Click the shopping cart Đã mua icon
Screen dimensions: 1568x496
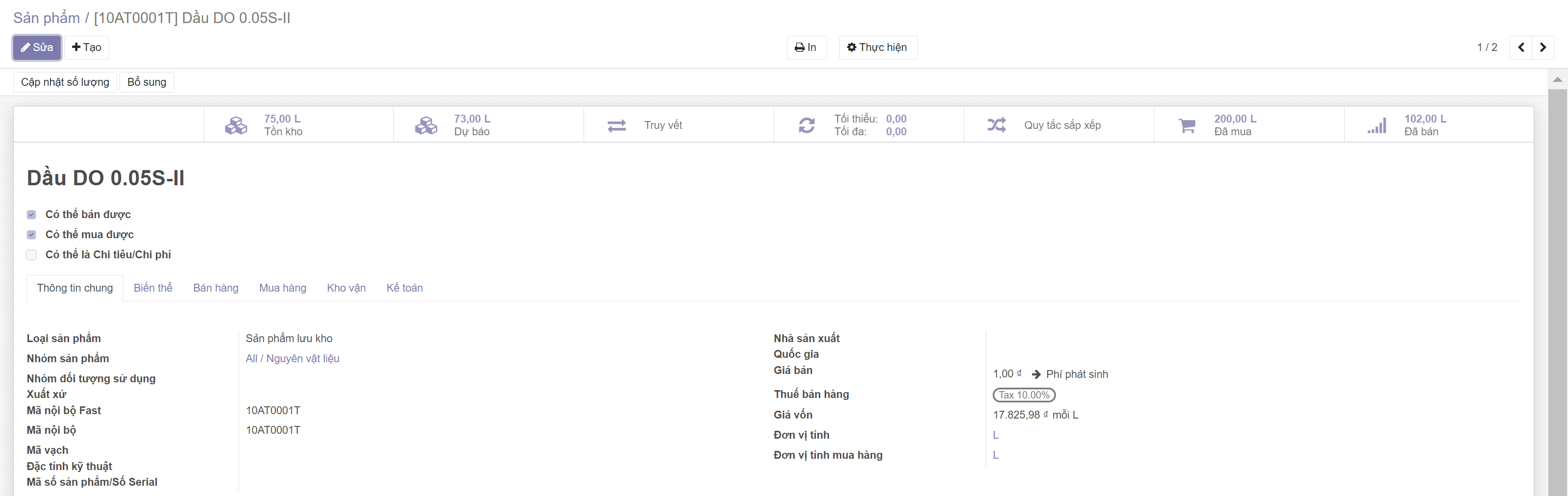coord(1186,125)
